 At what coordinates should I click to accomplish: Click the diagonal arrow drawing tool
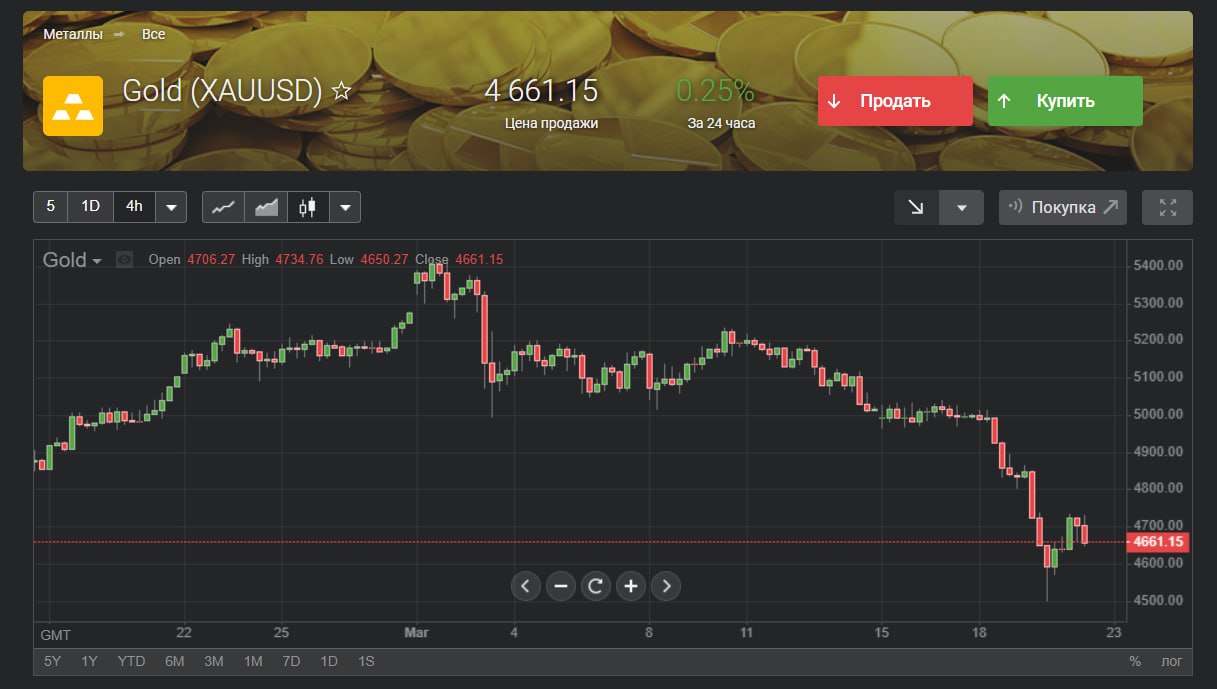[916, 207]
